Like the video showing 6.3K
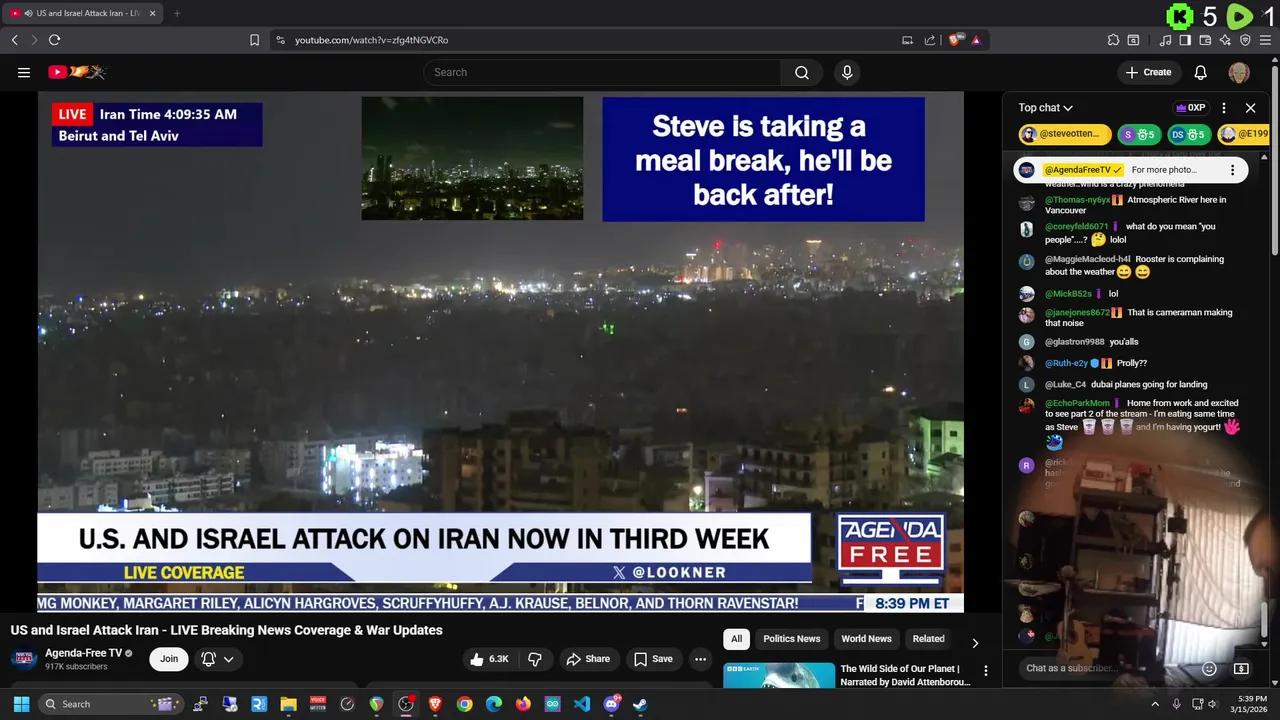The image size is (1280, 720). tap(490, 659)
